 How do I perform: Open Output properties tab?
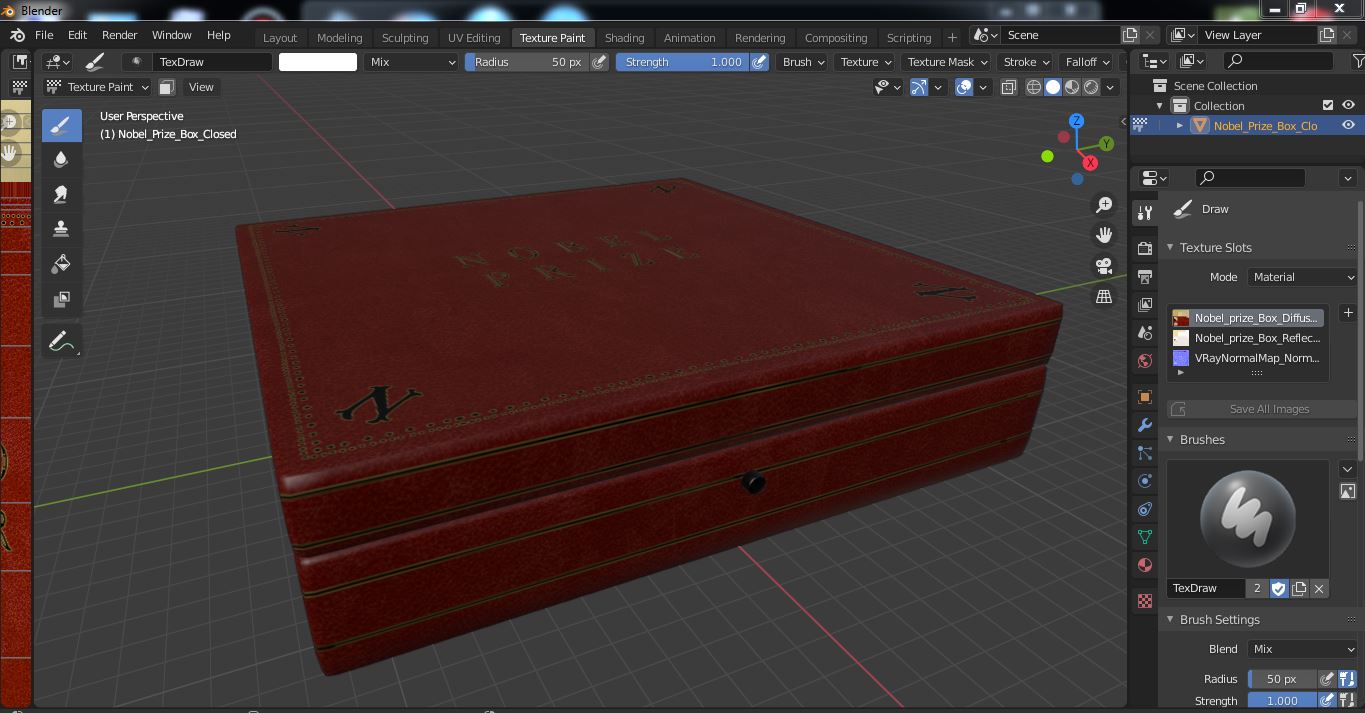[x=1145, y=276]
